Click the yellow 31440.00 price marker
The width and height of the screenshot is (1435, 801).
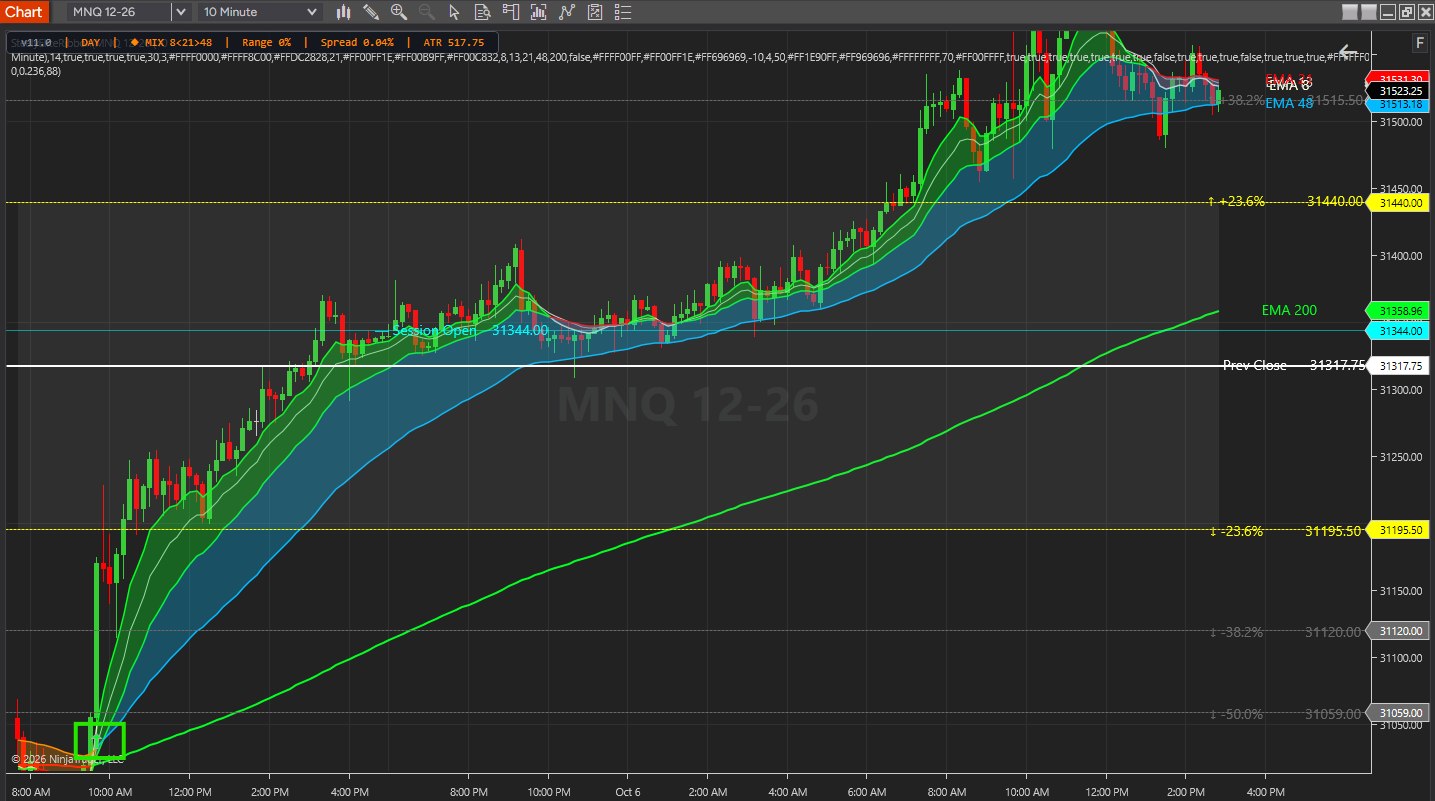(x=1400, y=202)
